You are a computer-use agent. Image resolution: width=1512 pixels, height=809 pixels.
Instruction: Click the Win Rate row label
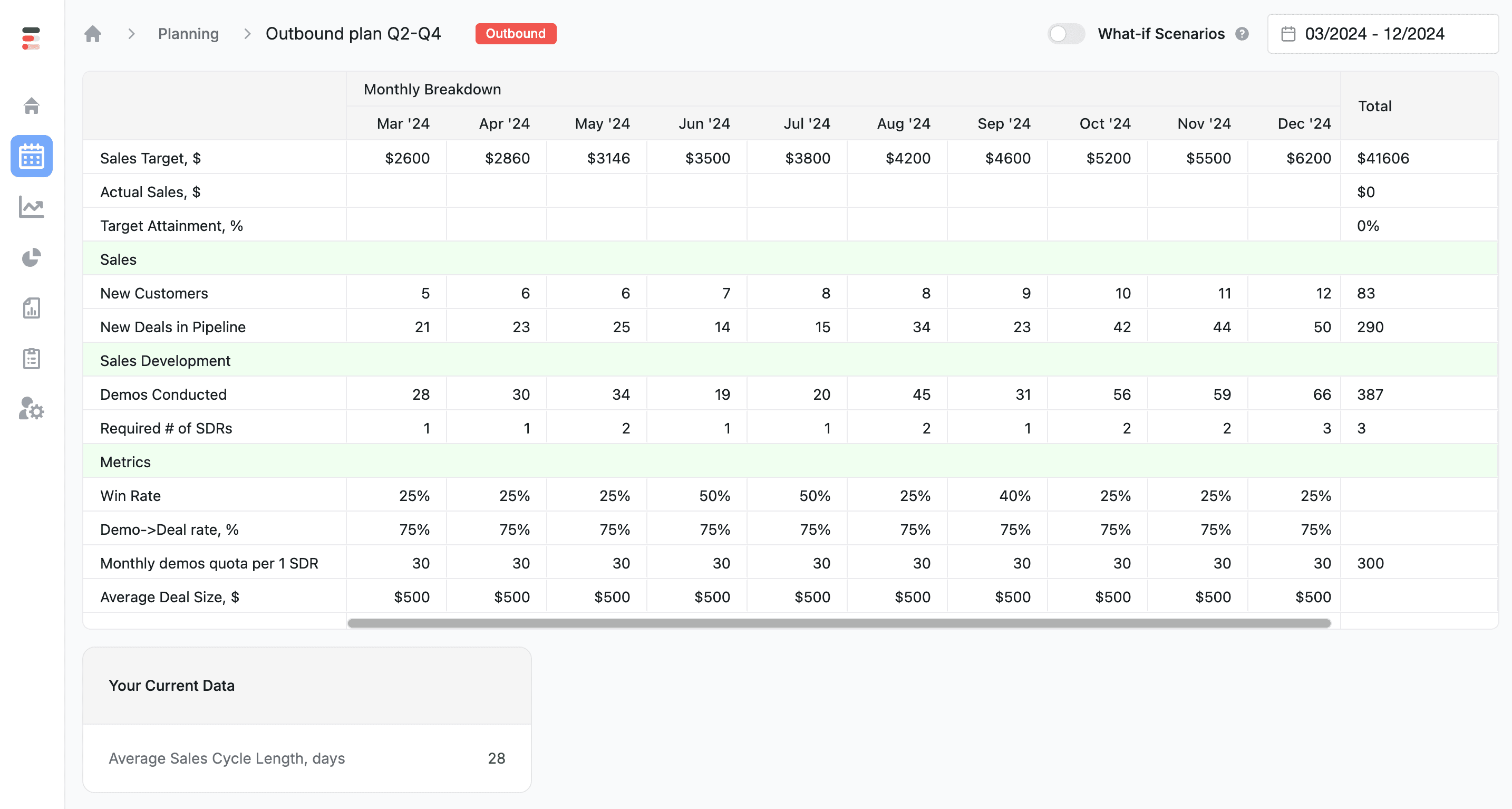click(130, 496)
